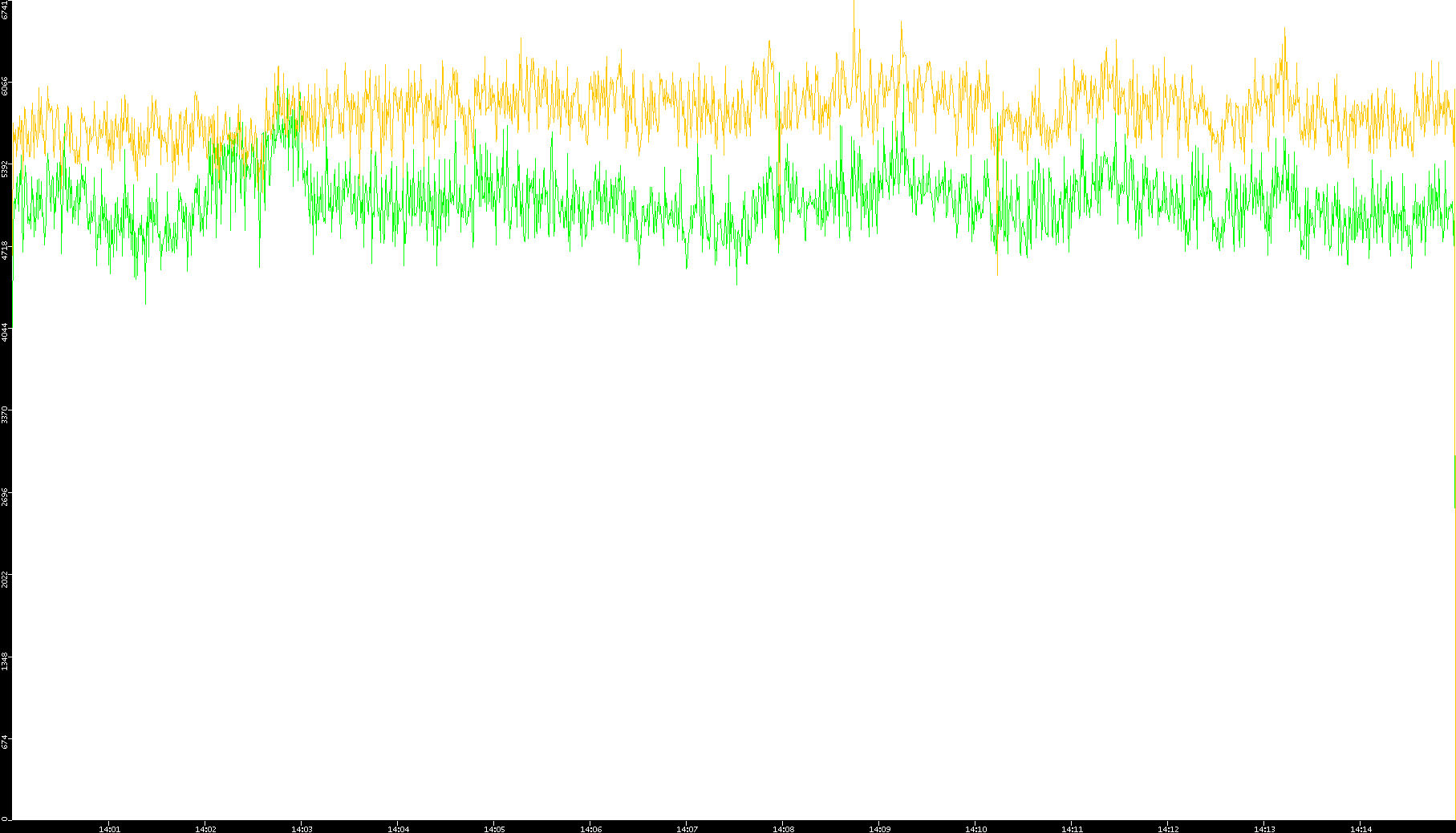Click the 4044 value axis label

[6, 332]
